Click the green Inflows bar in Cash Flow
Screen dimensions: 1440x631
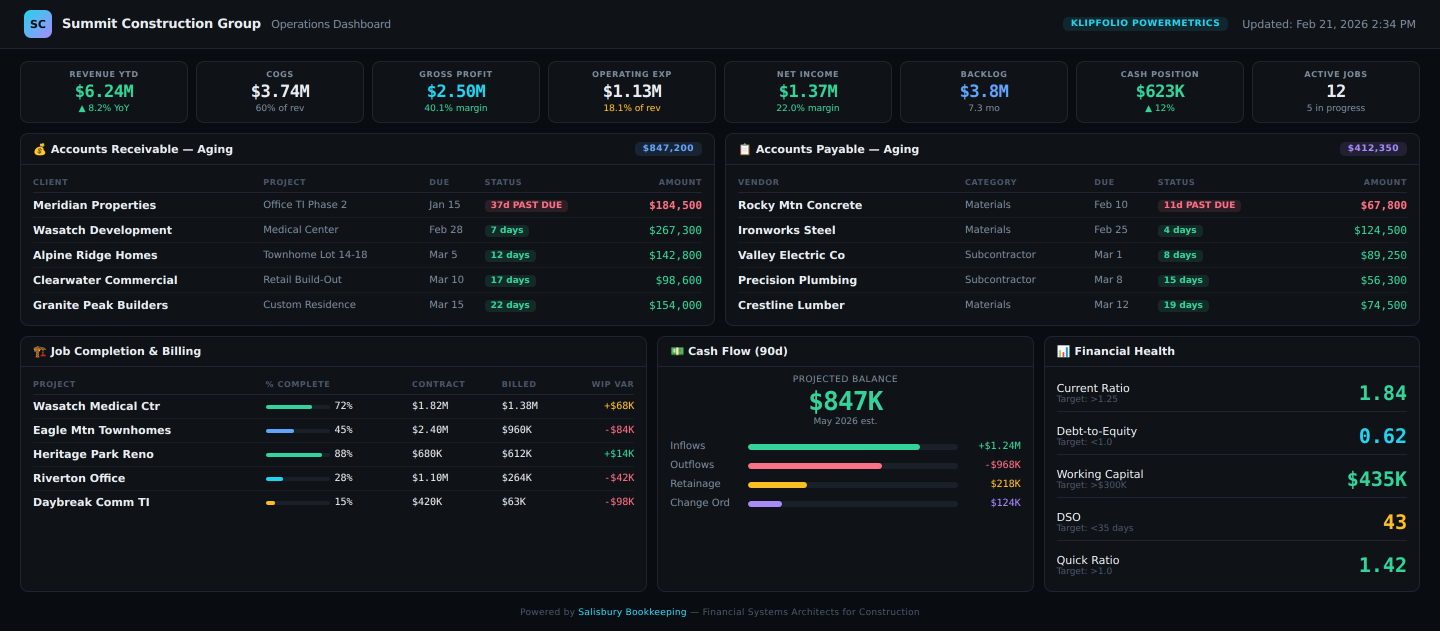pos(832,446)
